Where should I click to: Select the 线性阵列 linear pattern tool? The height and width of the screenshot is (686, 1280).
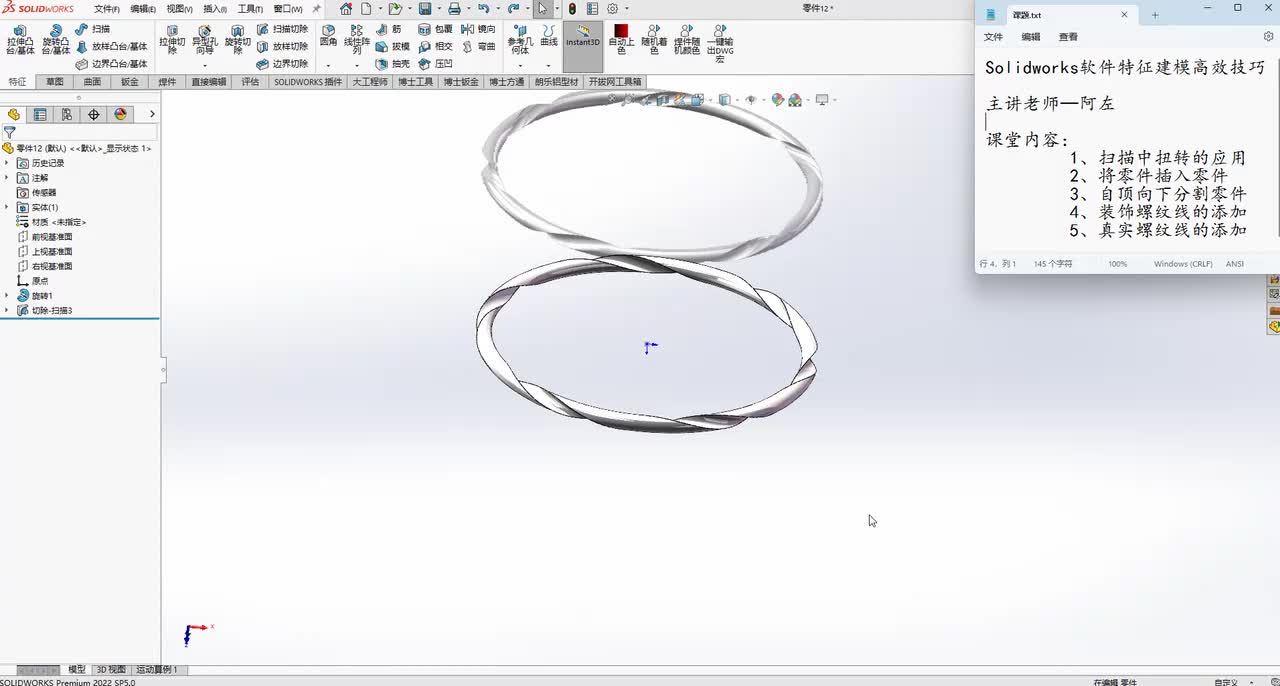click(x=357, y=40)
